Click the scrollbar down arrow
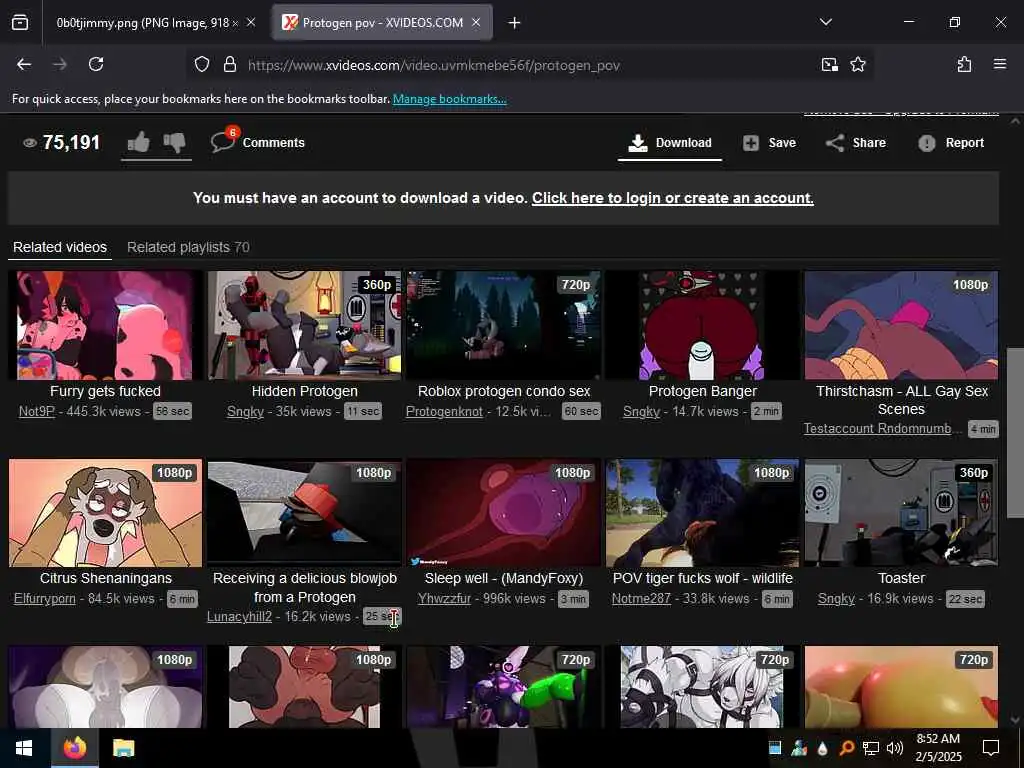The height and width of the screenshot is (768, 1024). [1015, 720]
